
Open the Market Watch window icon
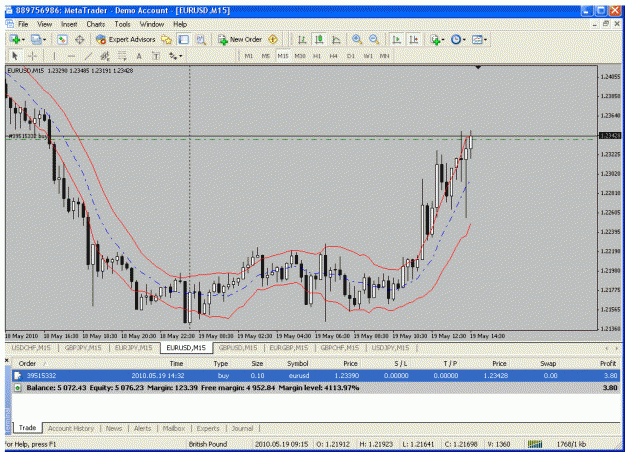(x=62, y=39)
